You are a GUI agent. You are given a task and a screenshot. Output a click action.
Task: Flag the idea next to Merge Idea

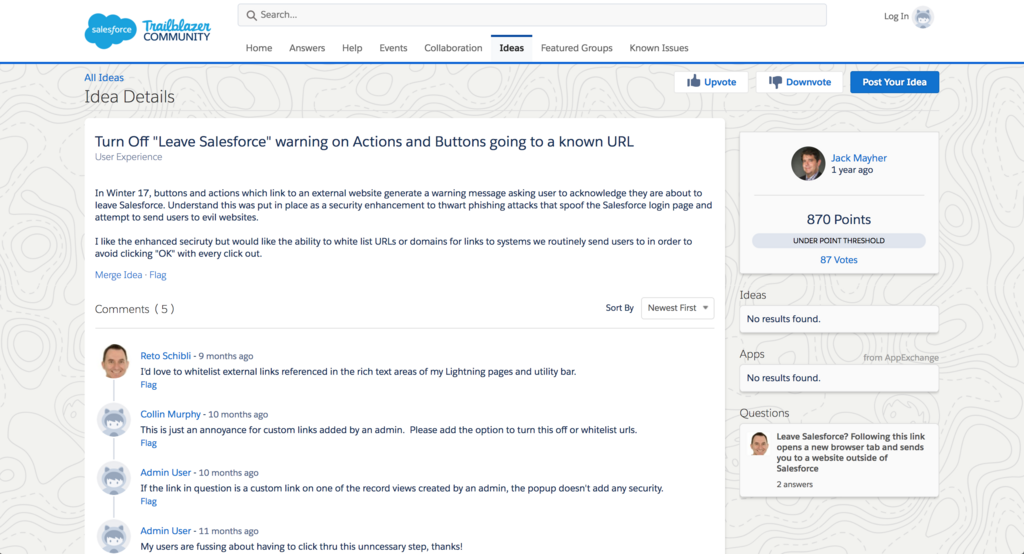click(158, 275)
